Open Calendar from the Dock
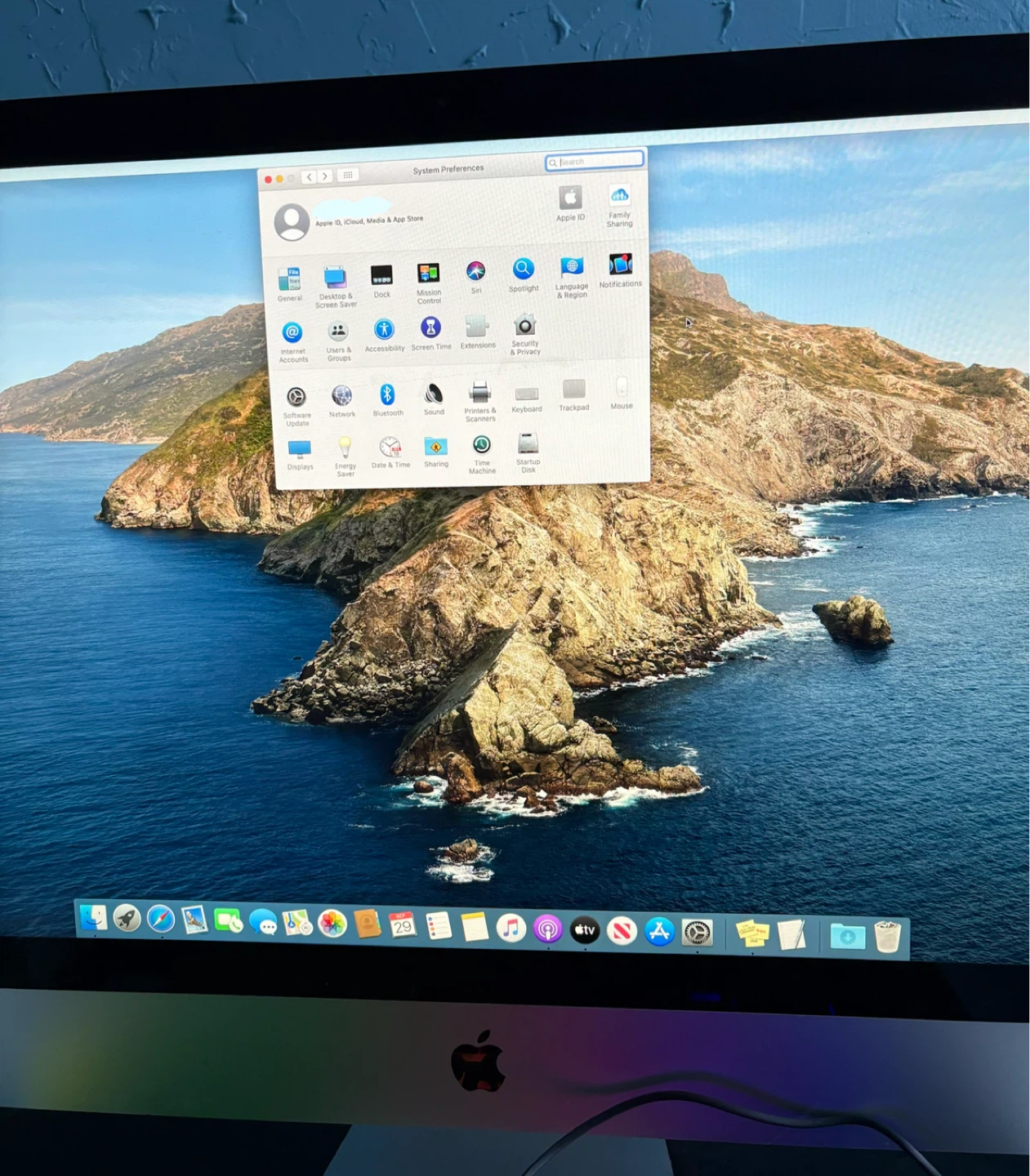The height and width of the screenshot is (1176, 1030). pyautogui.click(x=402, y=925)
